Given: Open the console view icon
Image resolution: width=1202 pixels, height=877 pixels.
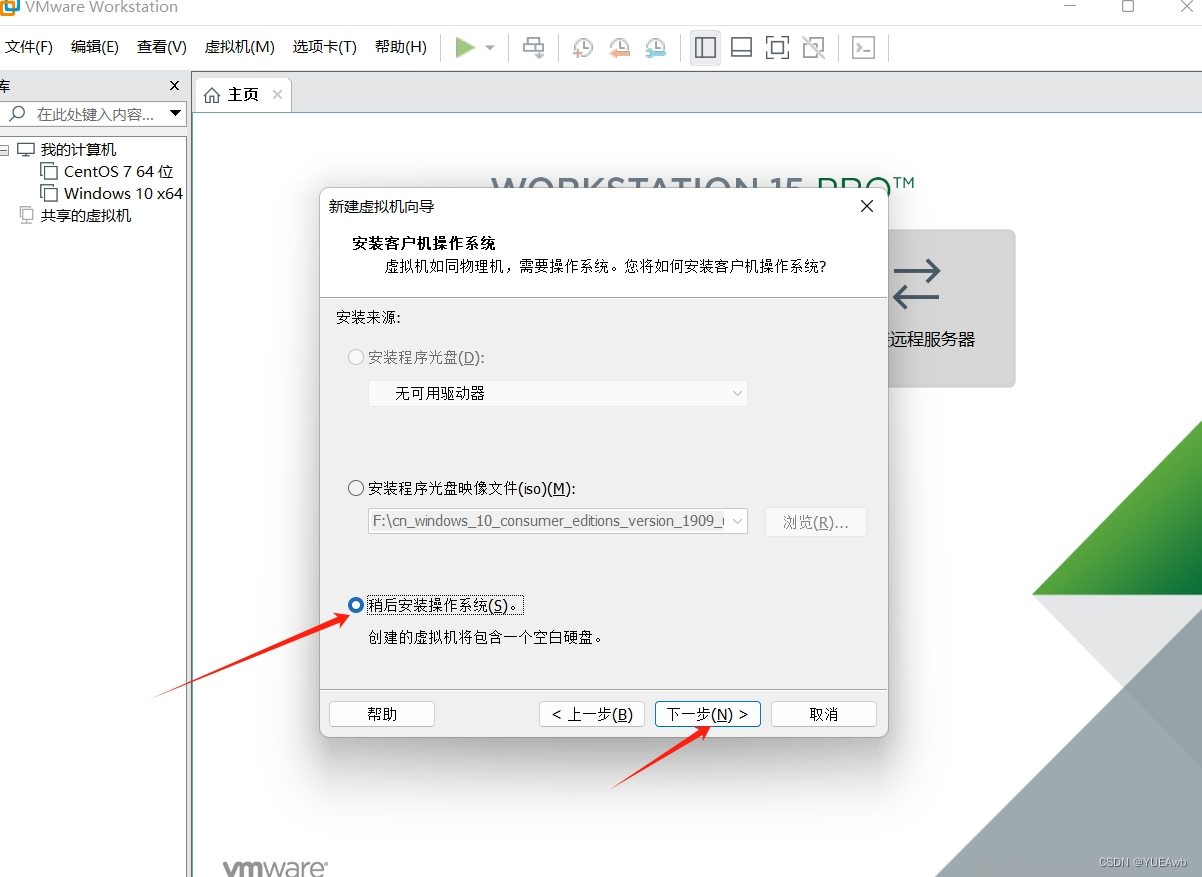Looking at the screenshot, I should tap(863, 47).
